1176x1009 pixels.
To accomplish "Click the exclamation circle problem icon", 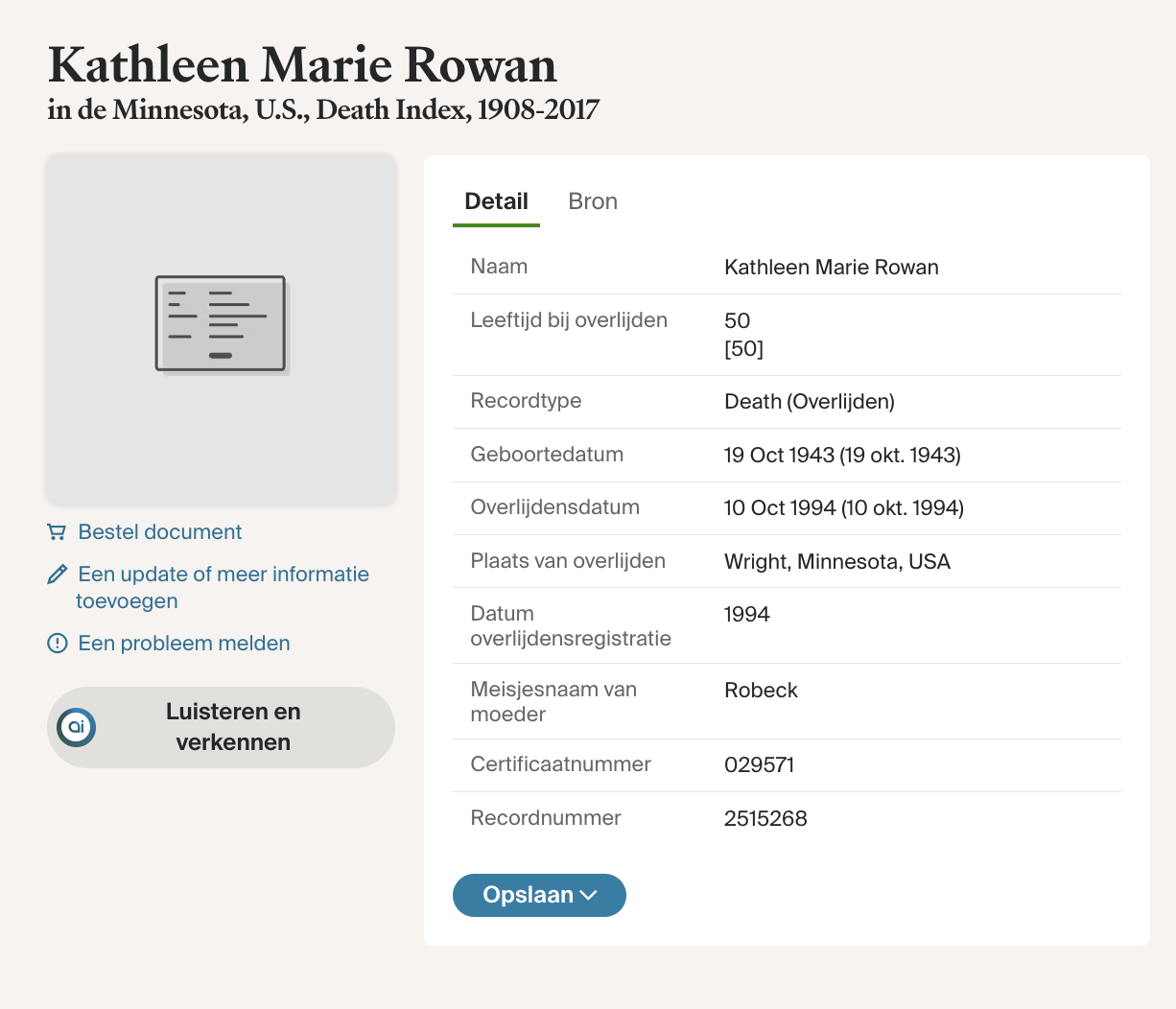I will point(58,643).
